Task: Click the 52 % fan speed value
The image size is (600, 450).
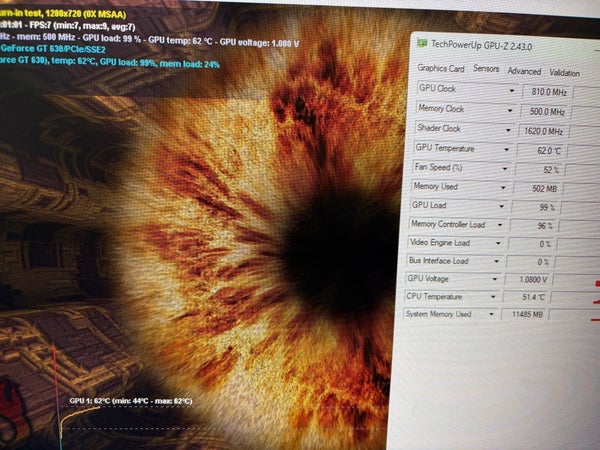Action: 539,170
